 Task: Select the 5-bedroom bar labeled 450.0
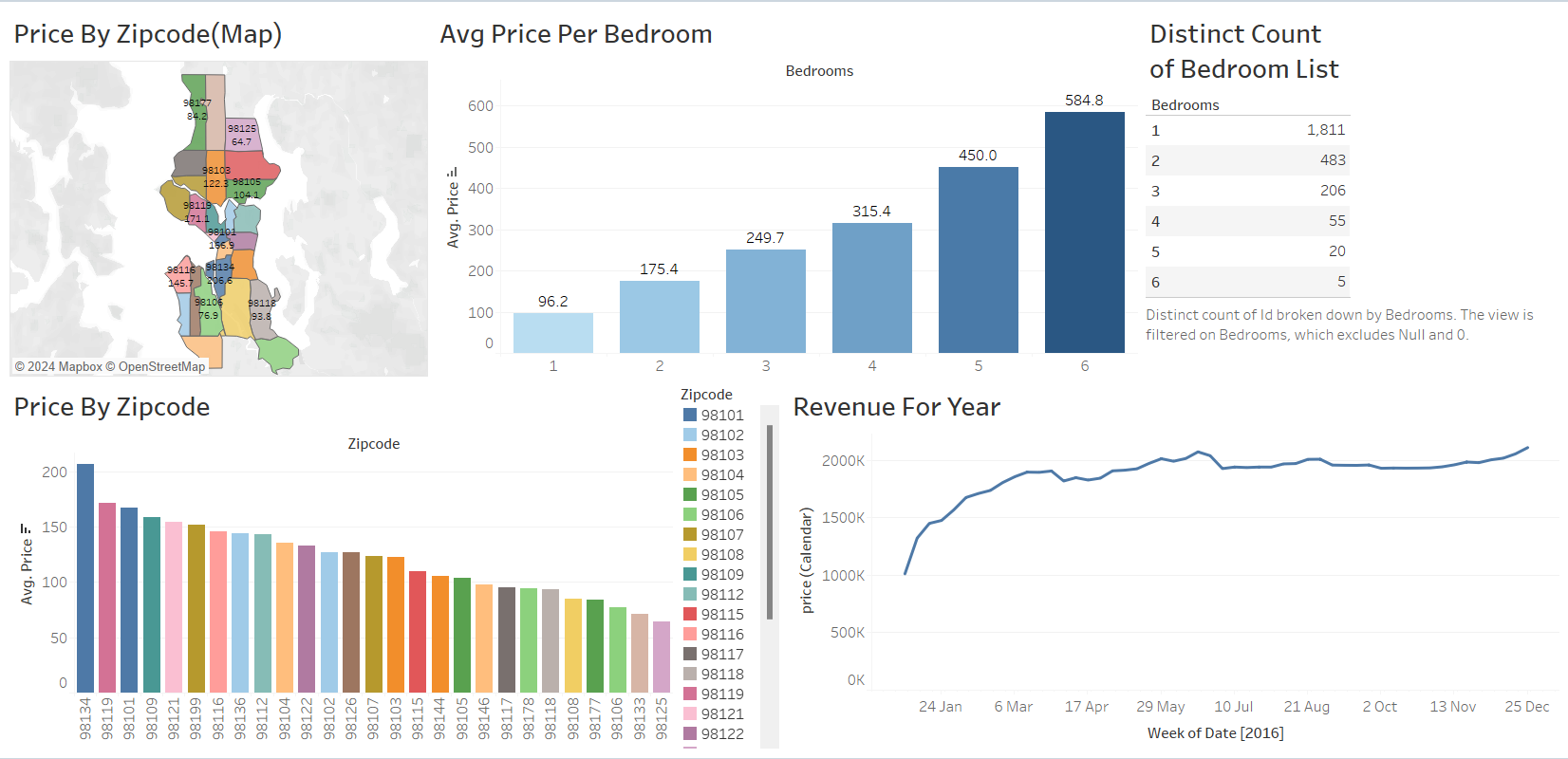(979, 260)
